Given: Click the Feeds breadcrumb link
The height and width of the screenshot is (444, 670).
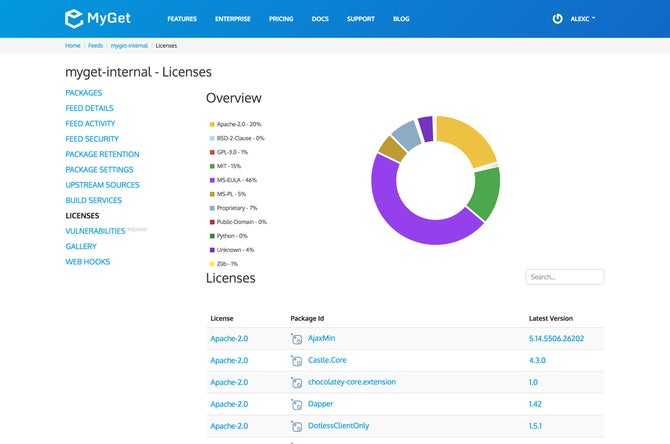Looking at the screenshot, I should pos(96,45).
